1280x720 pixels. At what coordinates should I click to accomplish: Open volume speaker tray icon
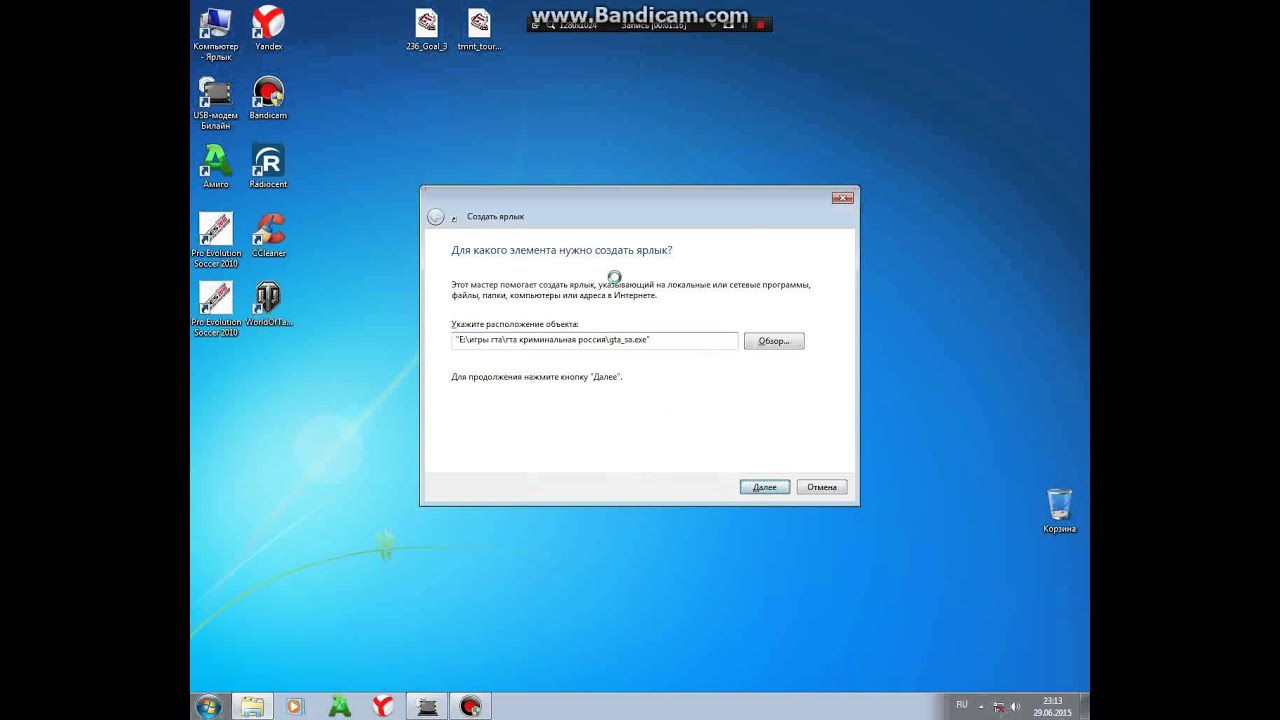pos(1015,706)
